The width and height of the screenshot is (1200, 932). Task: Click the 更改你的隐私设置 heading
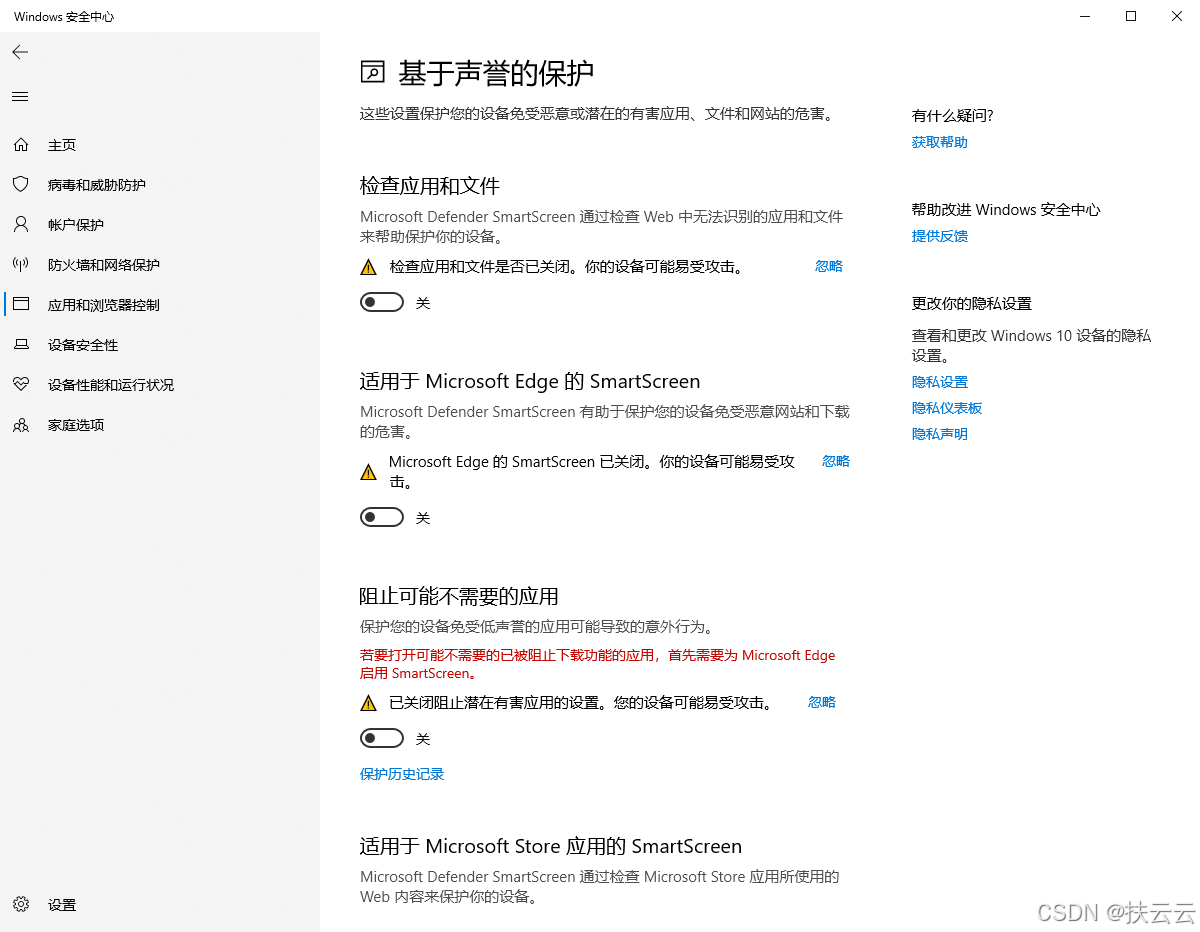tap(972, 304)
